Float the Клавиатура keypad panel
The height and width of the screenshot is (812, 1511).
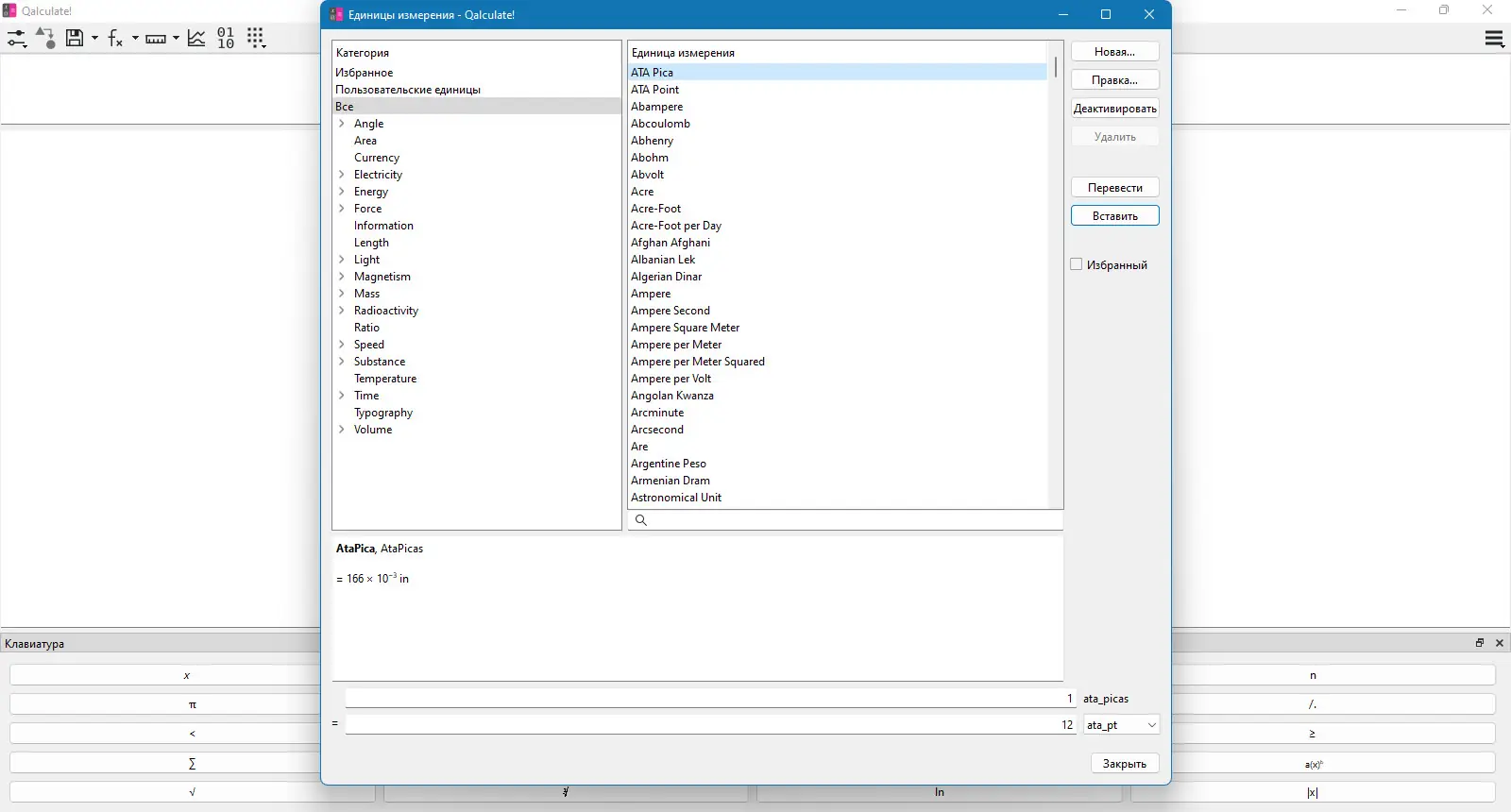[1480, 643]
